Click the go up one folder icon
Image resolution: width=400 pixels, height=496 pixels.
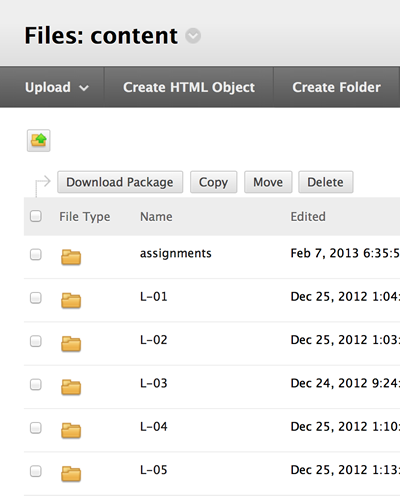click(39, 140)
